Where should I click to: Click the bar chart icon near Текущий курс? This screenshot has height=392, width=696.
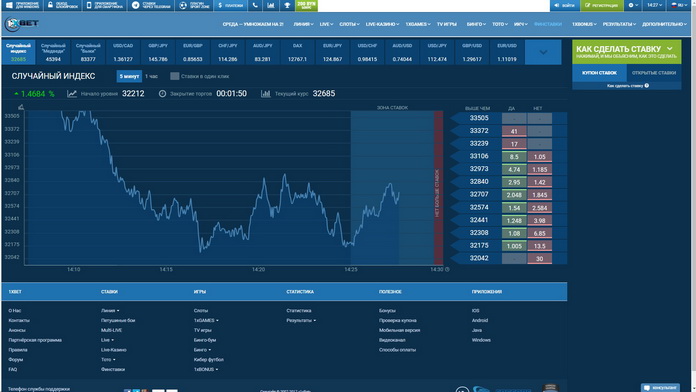(x=265, y=94)
